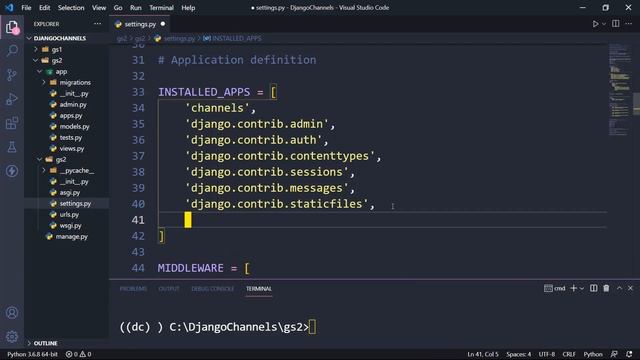Screen dimensions: 640x360
Task: Open the Selection menu
Action: pos(71,8)
